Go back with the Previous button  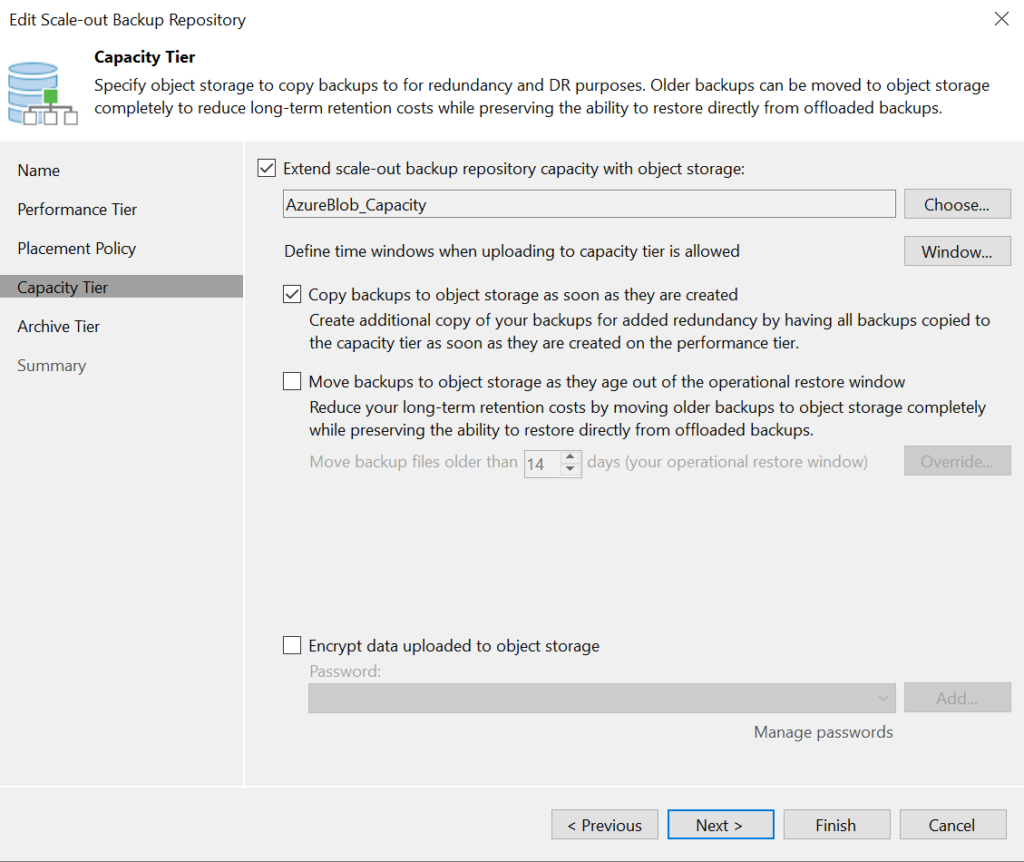coord(604,825)
